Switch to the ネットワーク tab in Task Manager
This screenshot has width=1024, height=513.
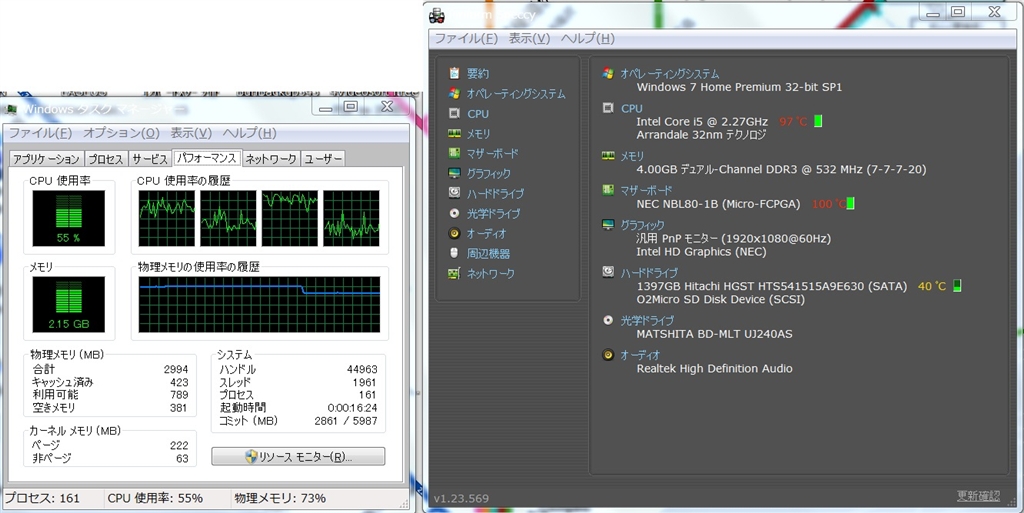coord(270,159)
